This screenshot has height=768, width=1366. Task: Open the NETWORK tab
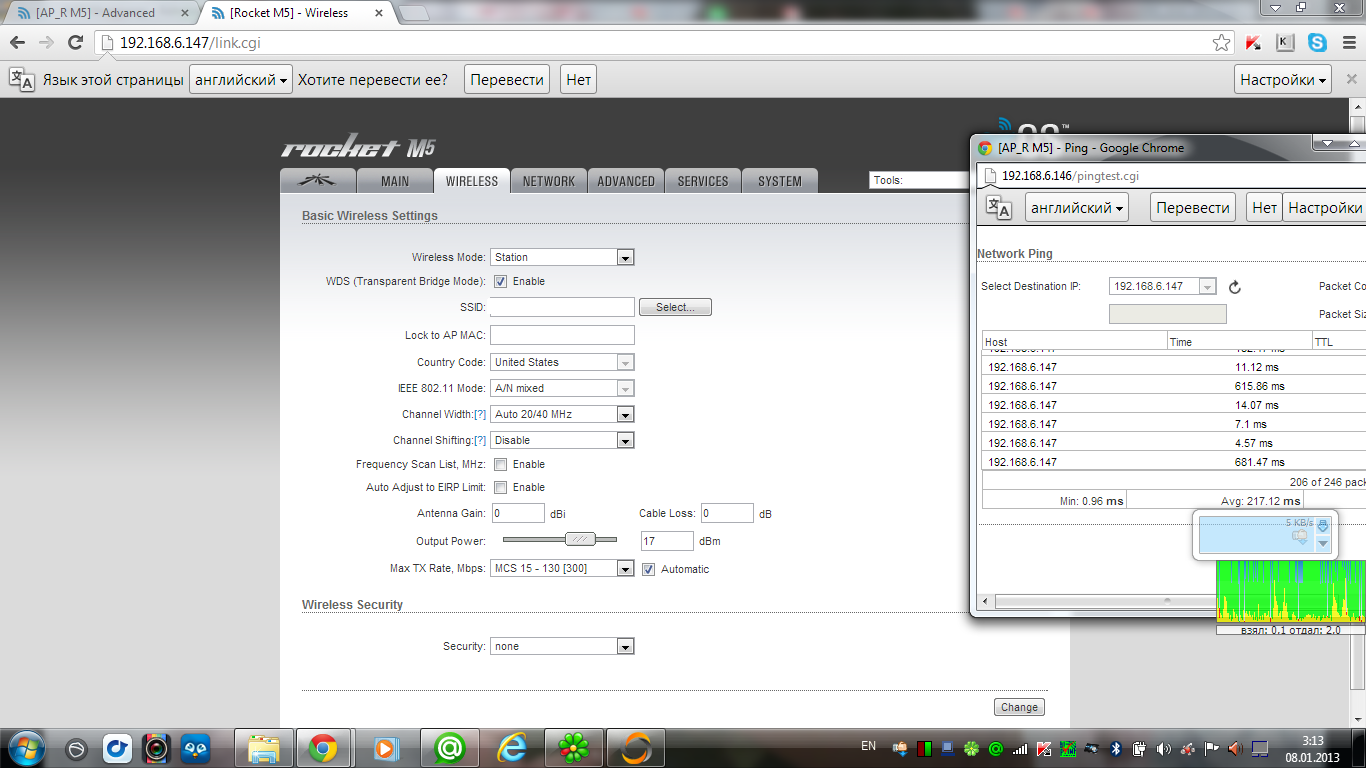point(549,181)
